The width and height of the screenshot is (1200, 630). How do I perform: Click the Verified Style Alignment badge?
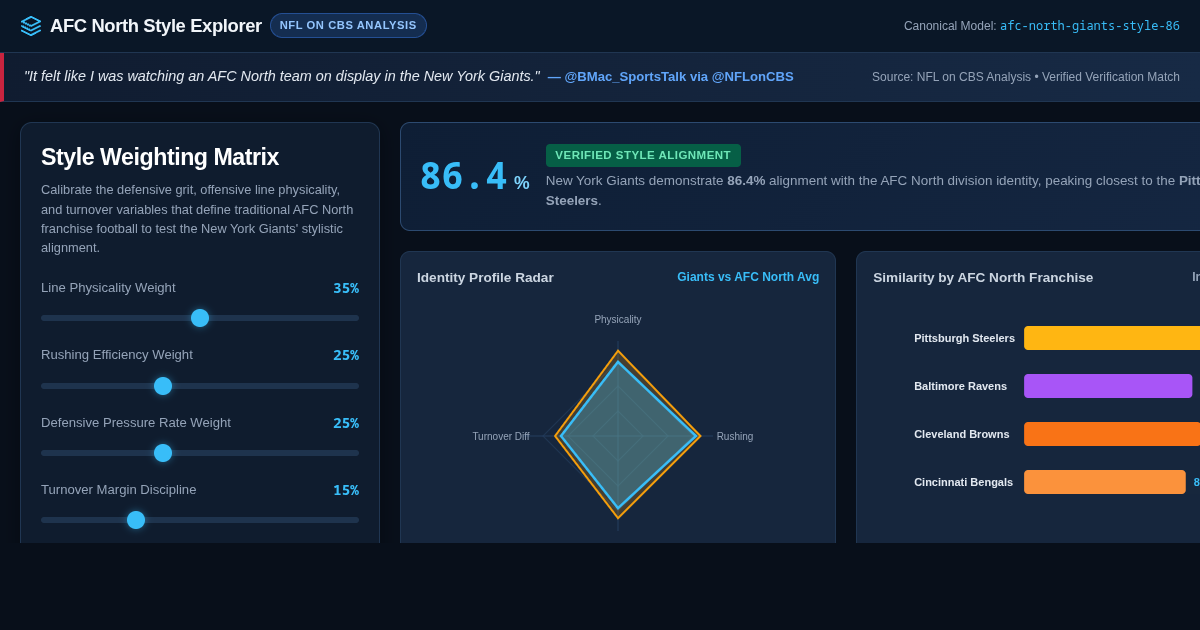643,155
